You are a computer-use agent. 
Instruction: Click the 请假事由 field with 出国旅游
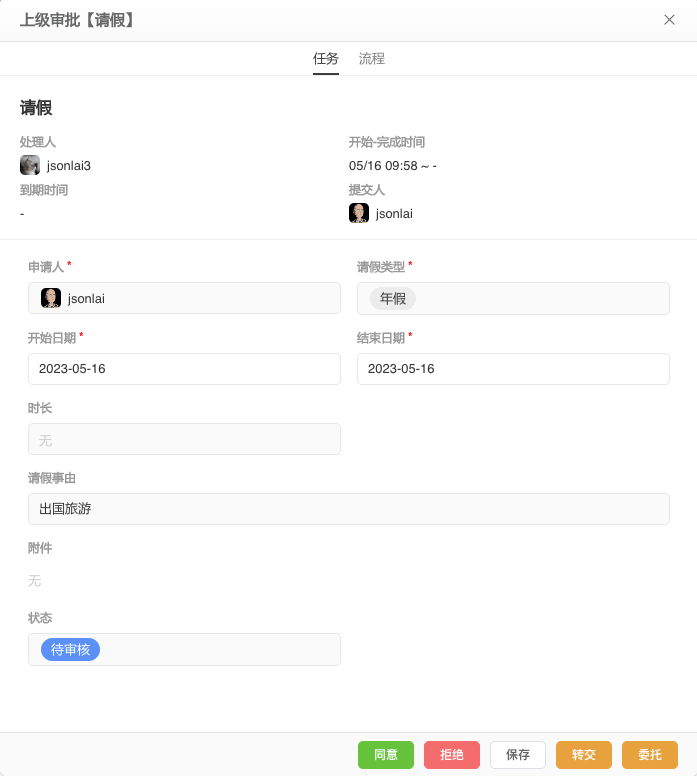click(x=349, y=509)
